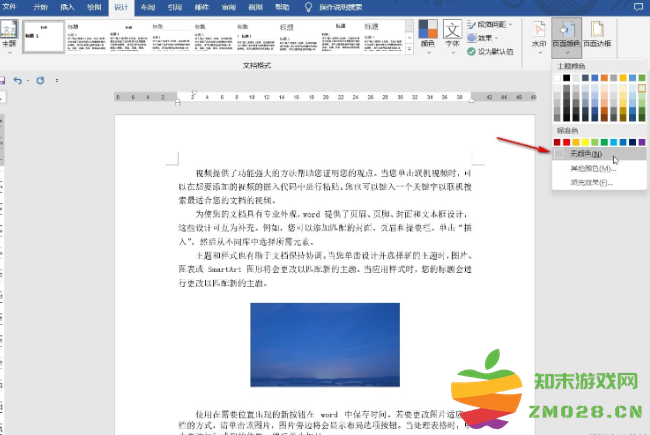This screenshot has height=435, width=650.
Task: Open the 主题 (Themes) gallery button
Action: 9,37
